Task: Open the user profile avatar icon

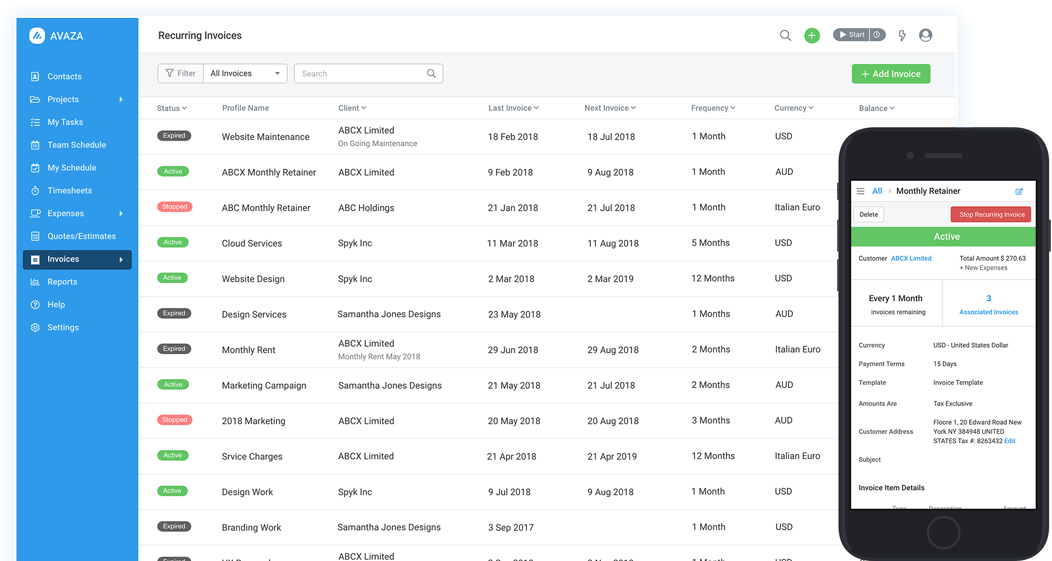Action: pyautogui.click(x=925, y=36)
